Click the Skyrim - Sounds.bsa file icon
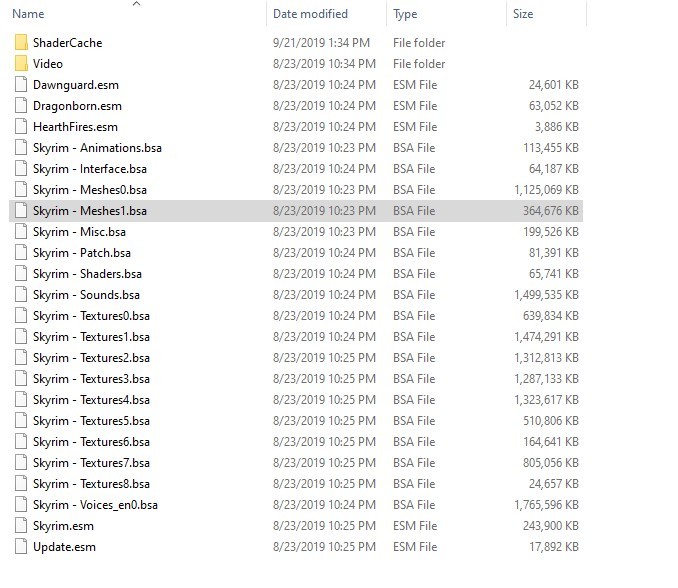Image resolution: width=678 pixels, height=588 pixels. [x=21, y=295]
